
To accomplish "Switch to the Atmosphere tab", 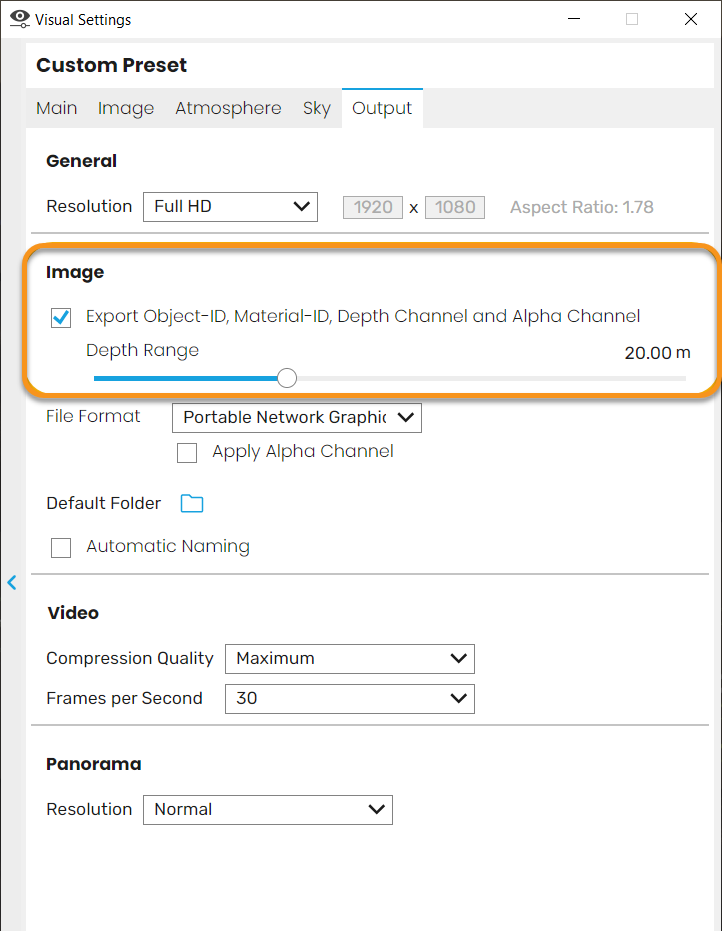I will tap(228, 108).
